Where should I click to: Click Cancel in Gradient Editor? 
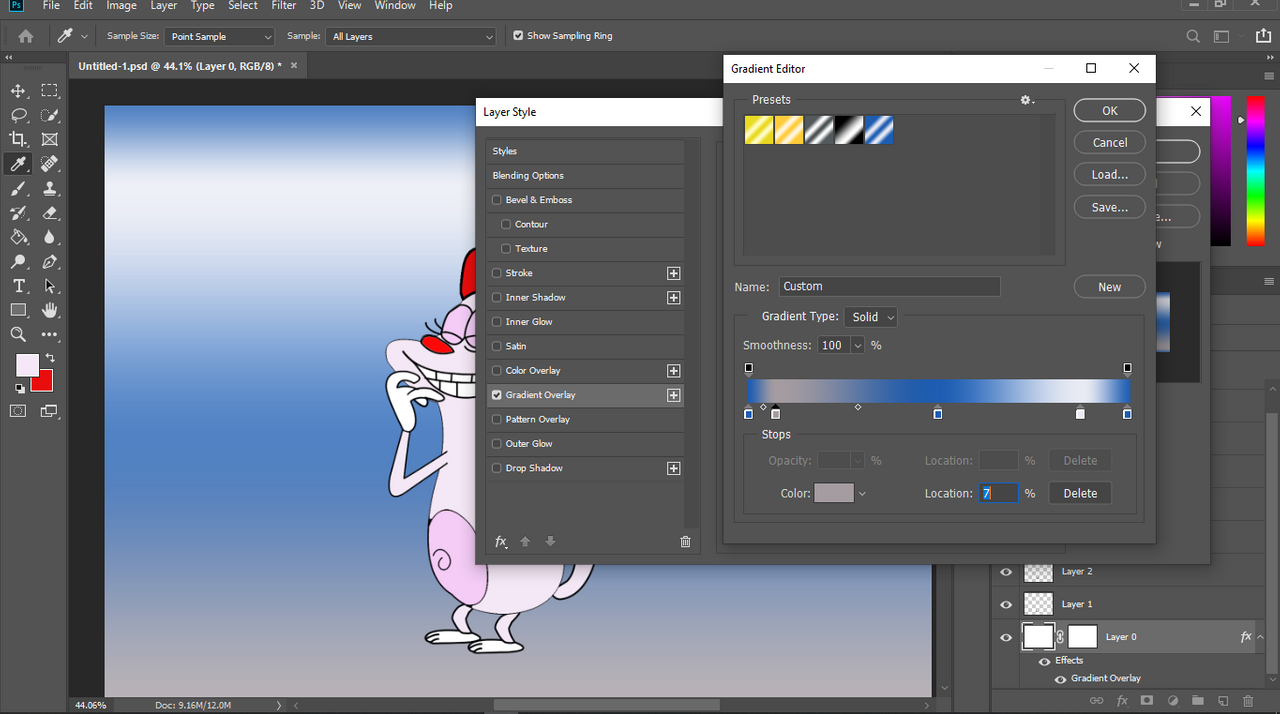tap(1109, 143)
